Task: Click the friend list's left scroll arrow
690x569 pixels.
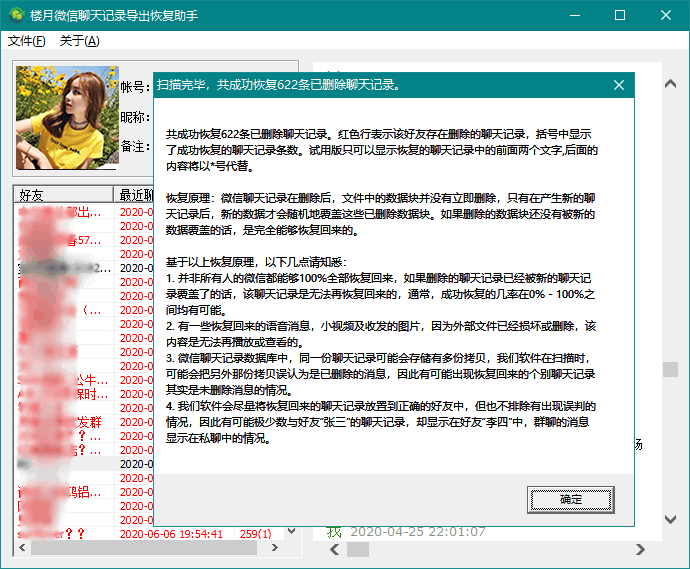Action: click(22, 548)
